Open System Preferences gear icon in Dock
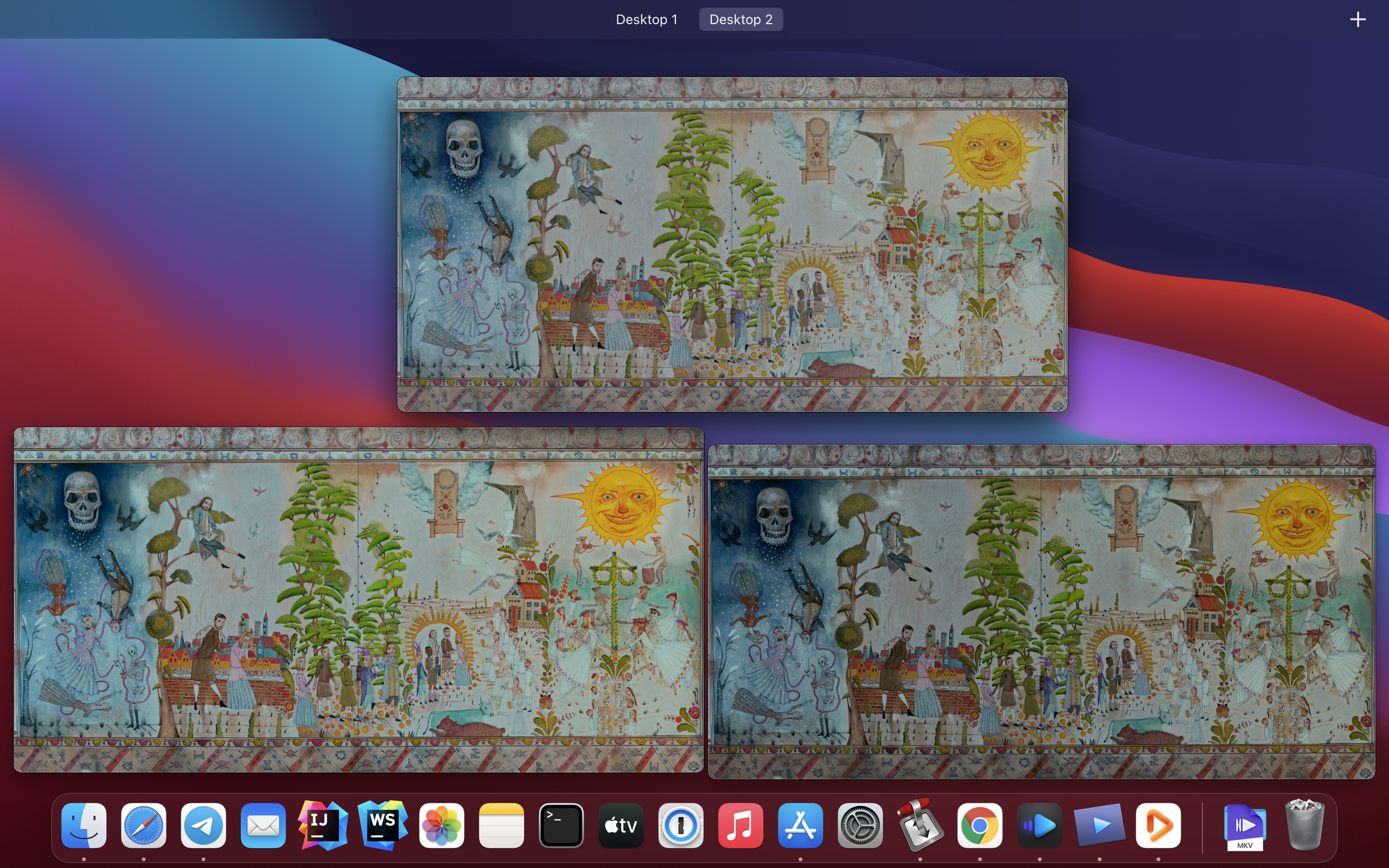 pos(860,826)
